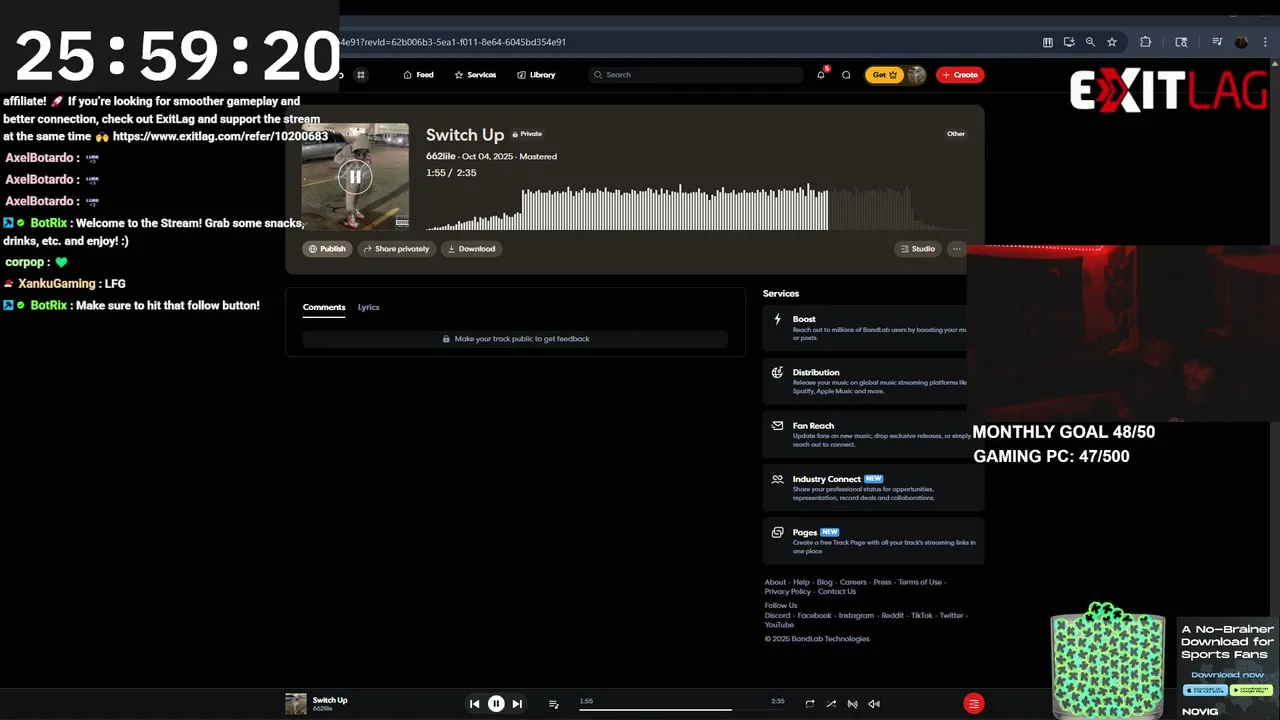Open the Instagram footer link
The width and height of the screenshot is (1280, 720).
tap(856, 616)
